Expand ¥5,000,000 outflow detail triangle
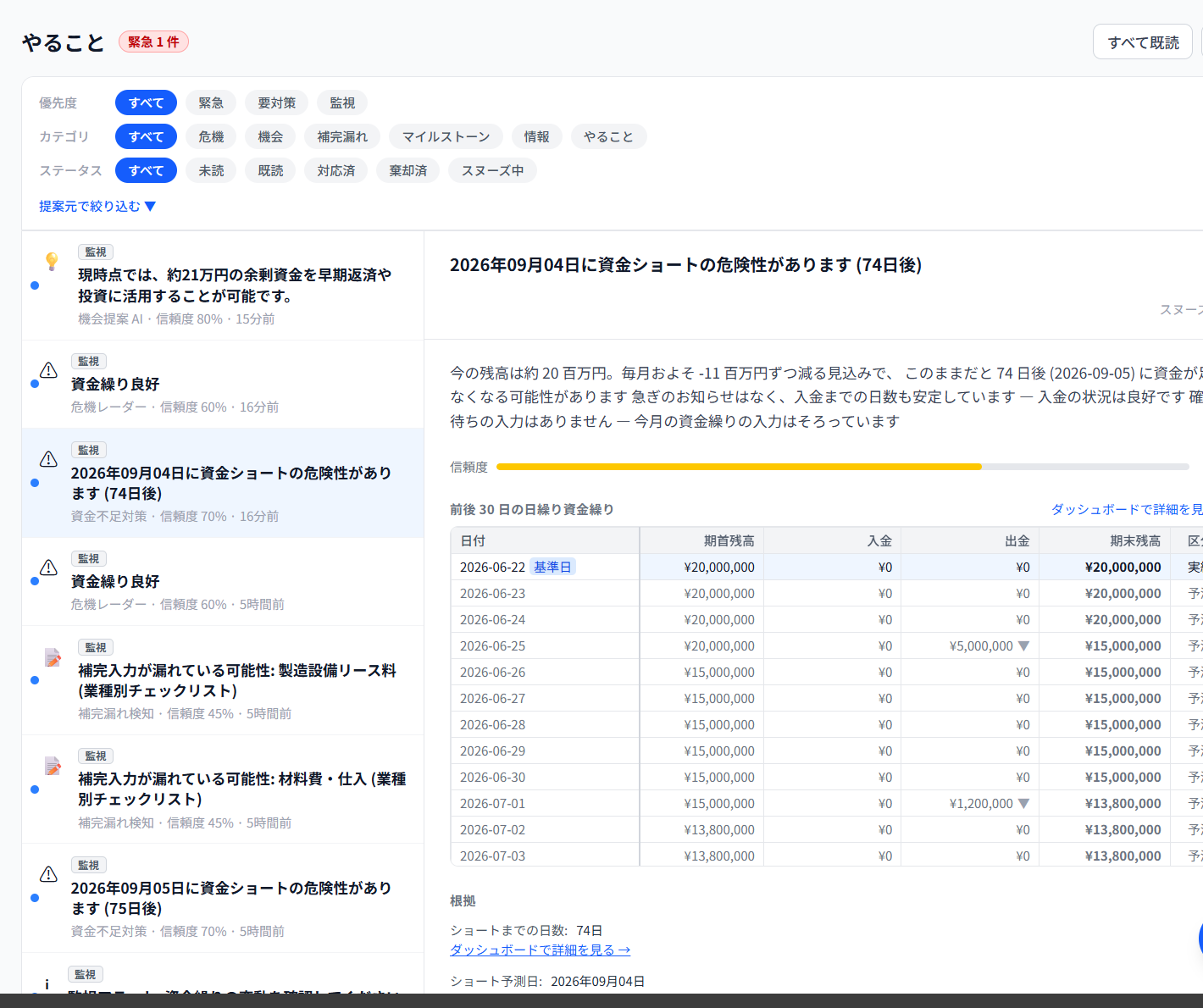1203x1008 pixels. click(1023, 646)
